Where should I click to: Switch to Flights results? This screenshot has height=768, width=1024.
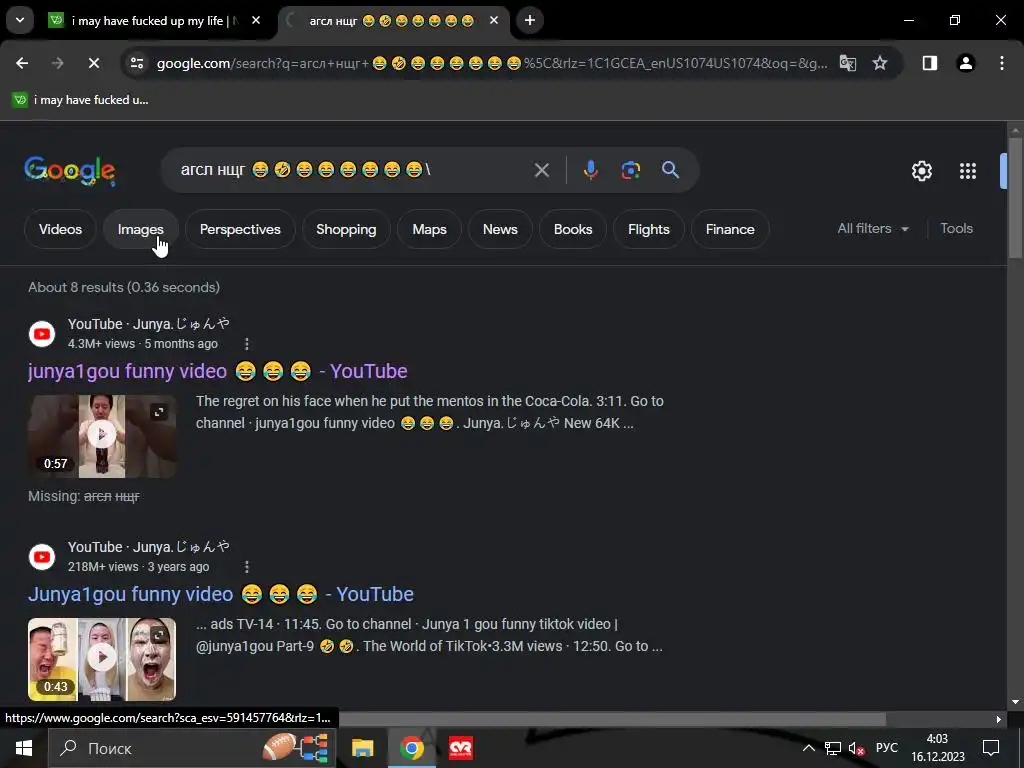coord(649,229)
